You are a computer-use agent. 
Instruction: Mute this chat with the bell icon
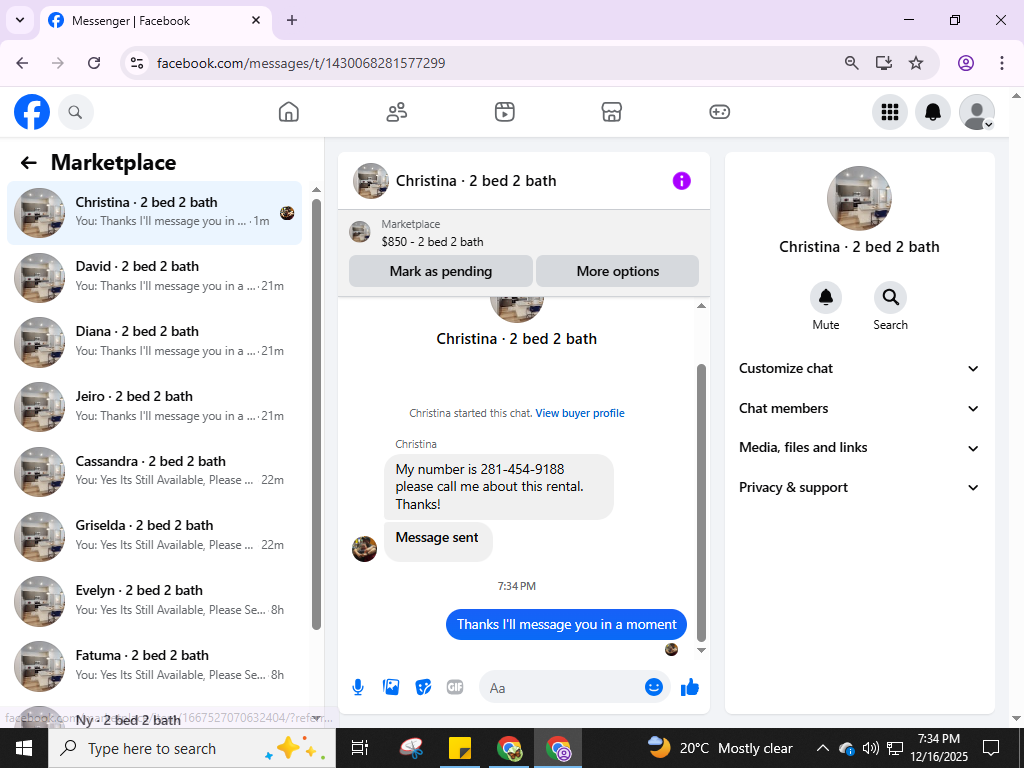point(825,298)
